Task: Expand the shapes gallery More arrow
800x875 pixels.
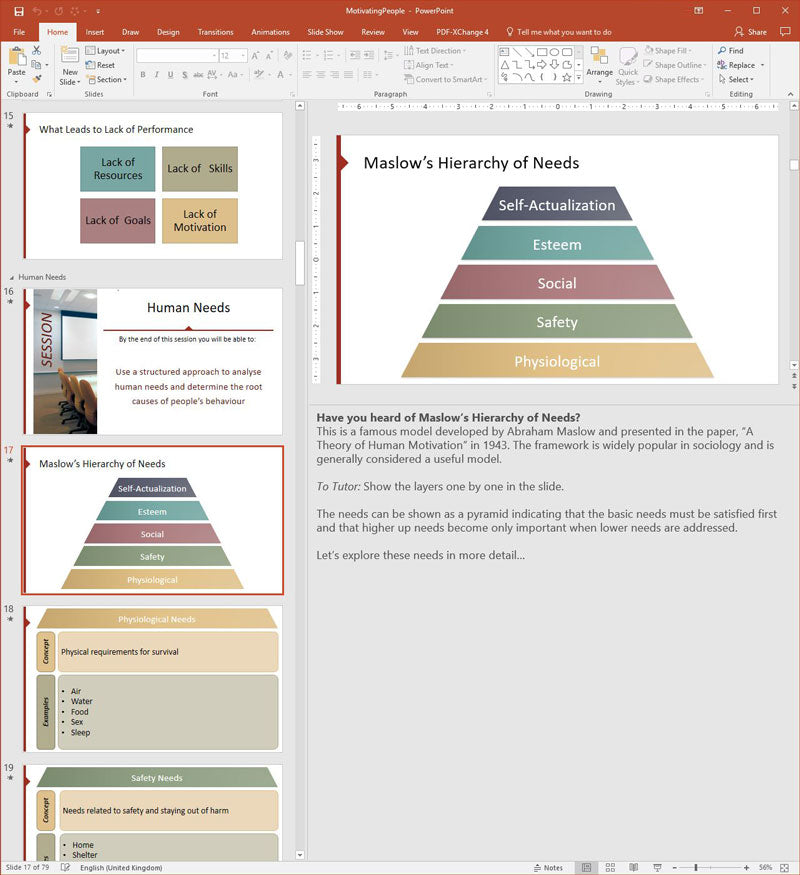Action: point(579,78)
